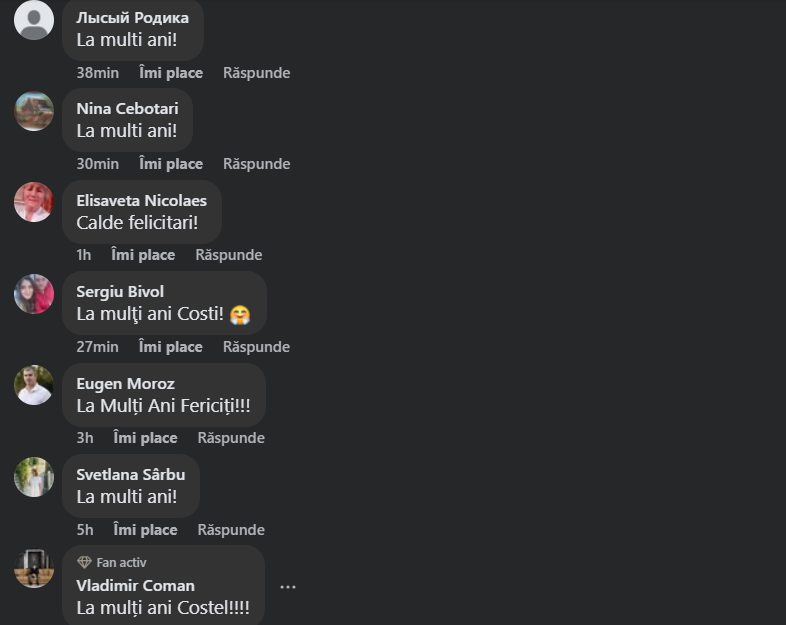Viewport: 786px width, 625px height.
Task: Open Svetlana Sârbu's profile photo
Action: [x=34, y=477]
